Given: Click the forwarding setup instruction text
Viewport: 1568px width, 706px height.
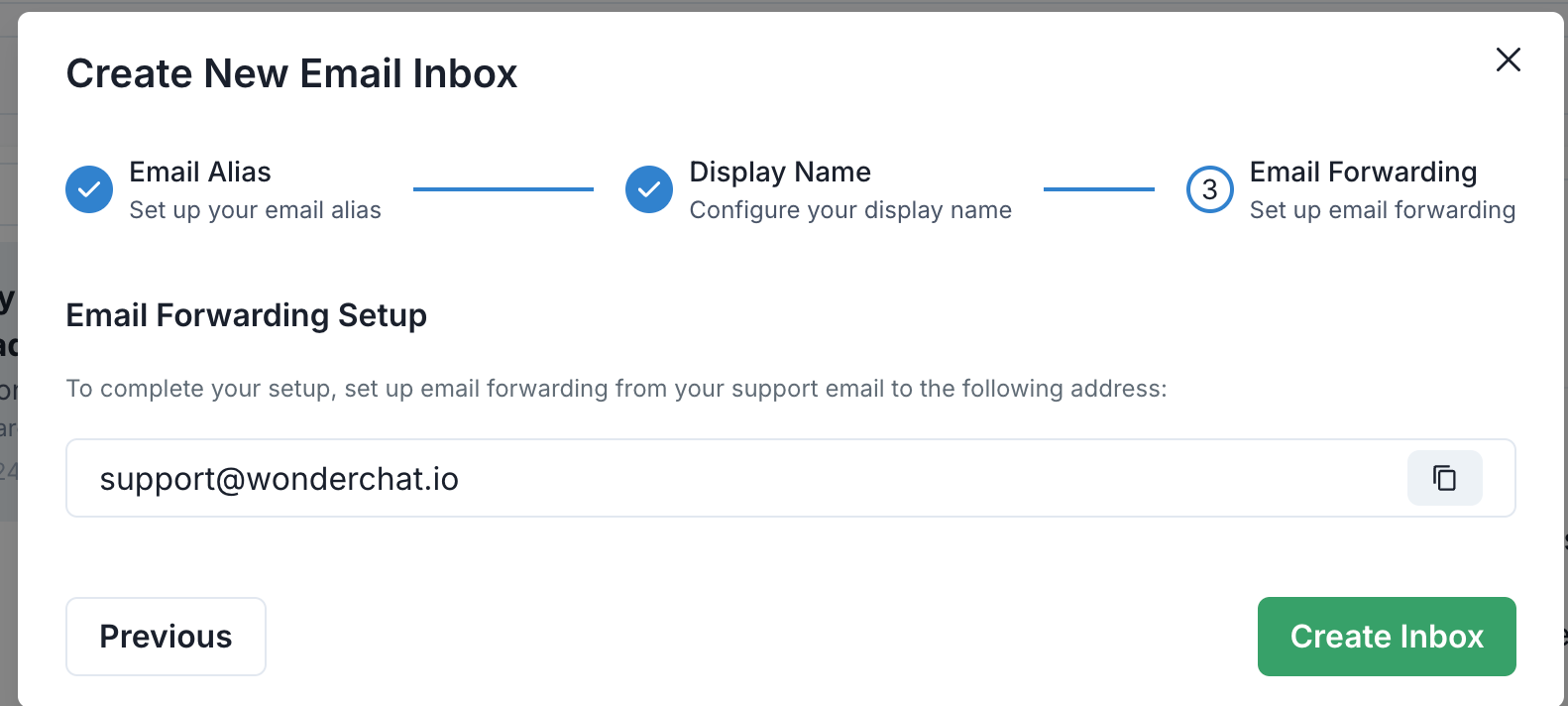Looking at the screenshot, I should tap(616, 389).
